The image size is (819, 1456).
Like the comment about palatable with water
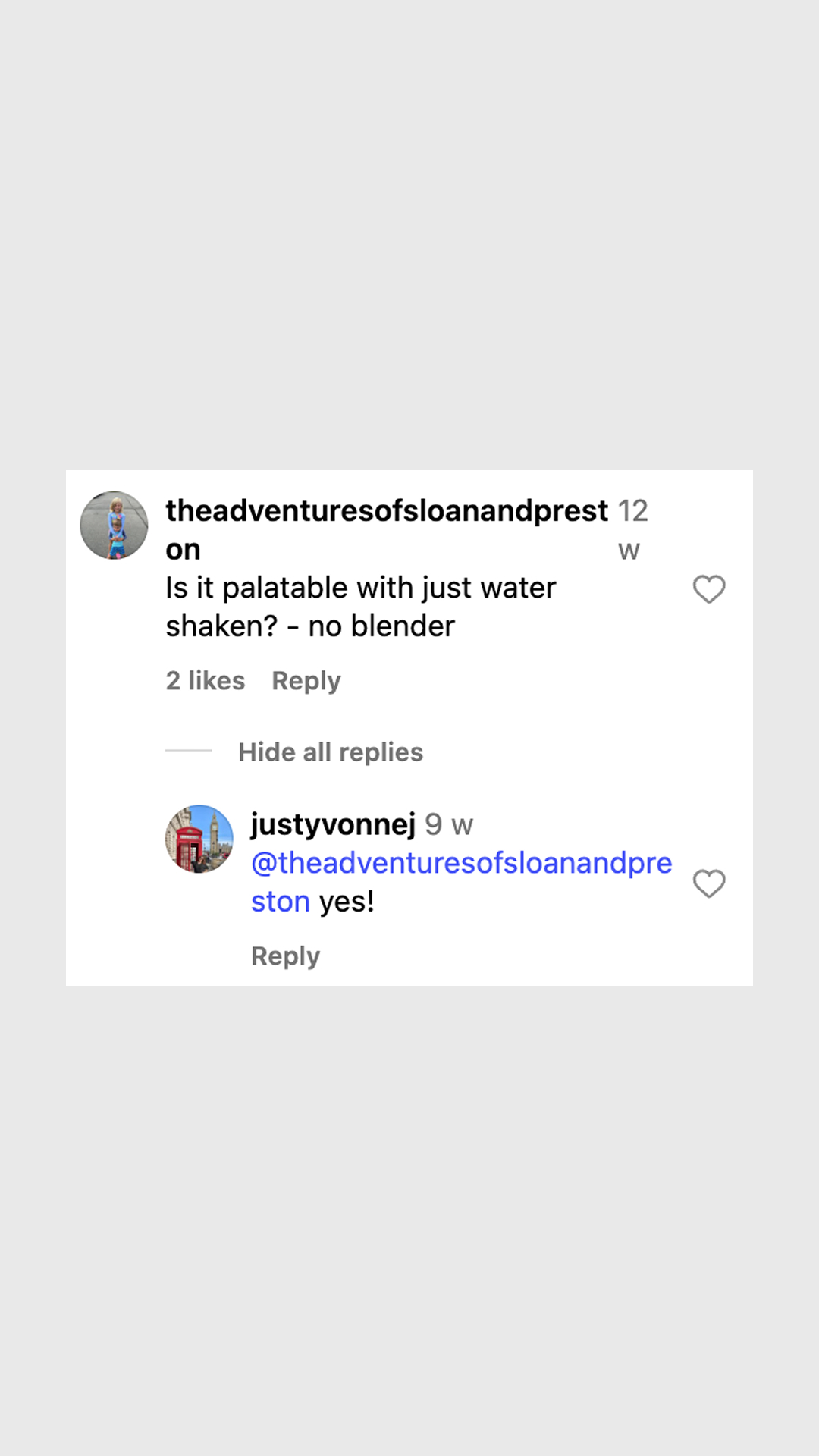(x=709, y=589)
